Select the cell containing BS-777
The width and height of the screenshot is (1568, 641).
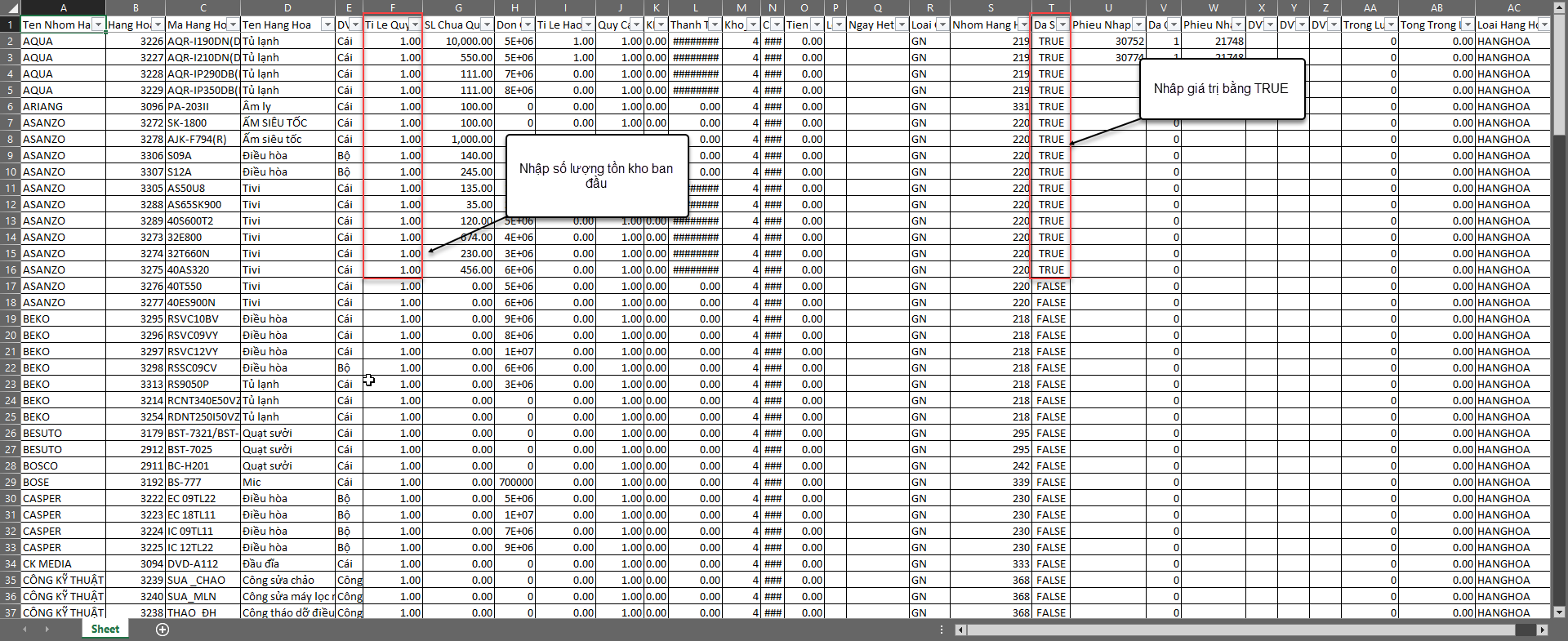tap(203, 482)
